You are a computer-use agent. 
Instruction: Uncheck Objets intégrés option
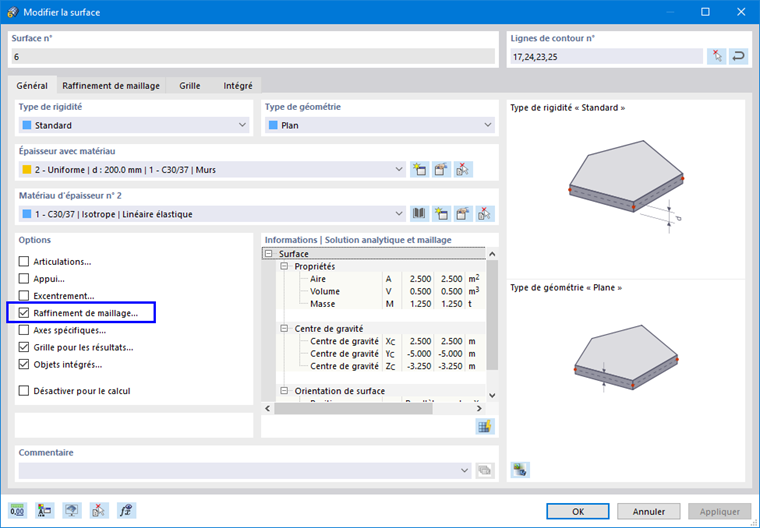pos(24,365)
